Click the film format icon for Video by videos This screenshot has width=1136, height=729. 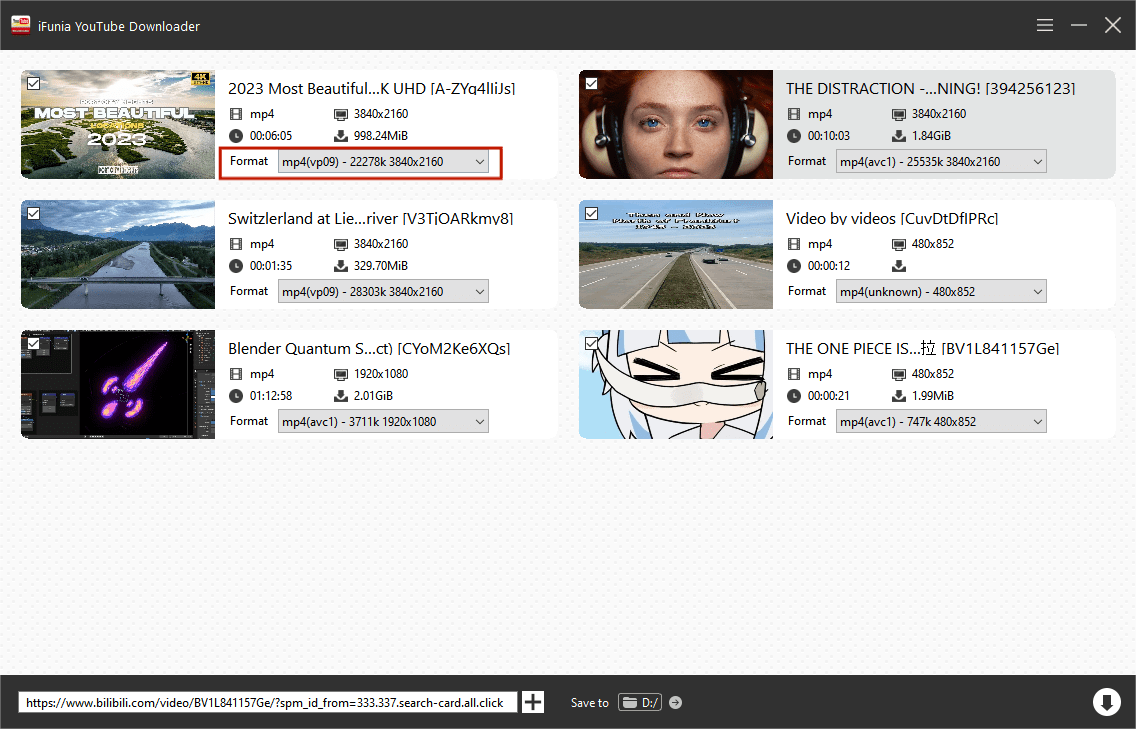(795, 244)
